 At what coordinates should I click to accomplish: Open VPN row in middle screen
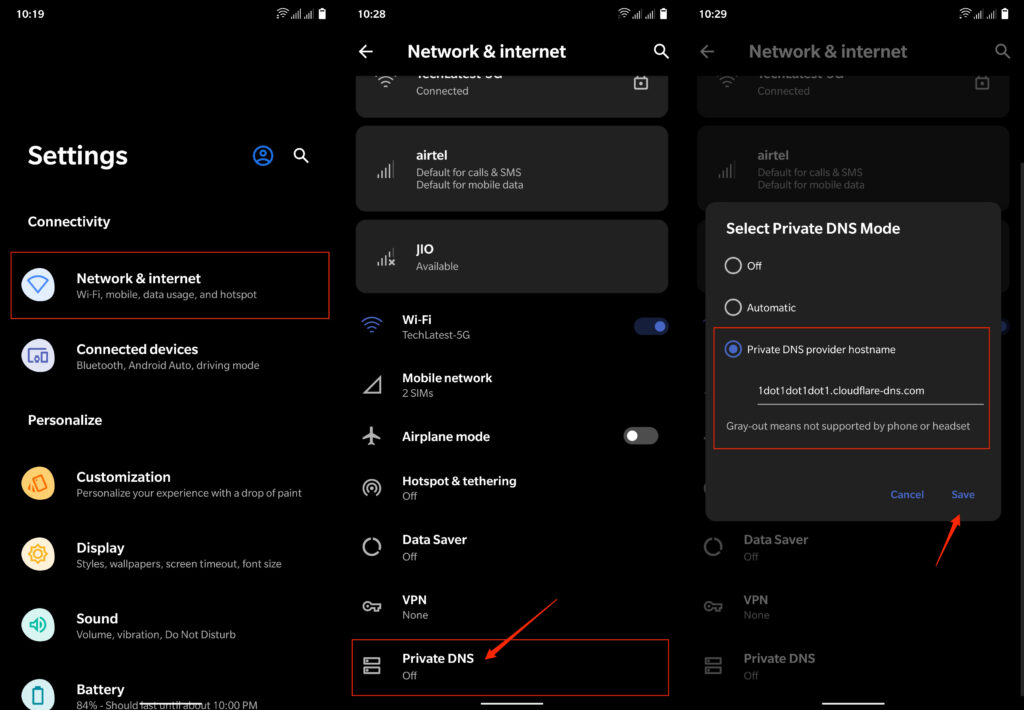click(512, 607)
